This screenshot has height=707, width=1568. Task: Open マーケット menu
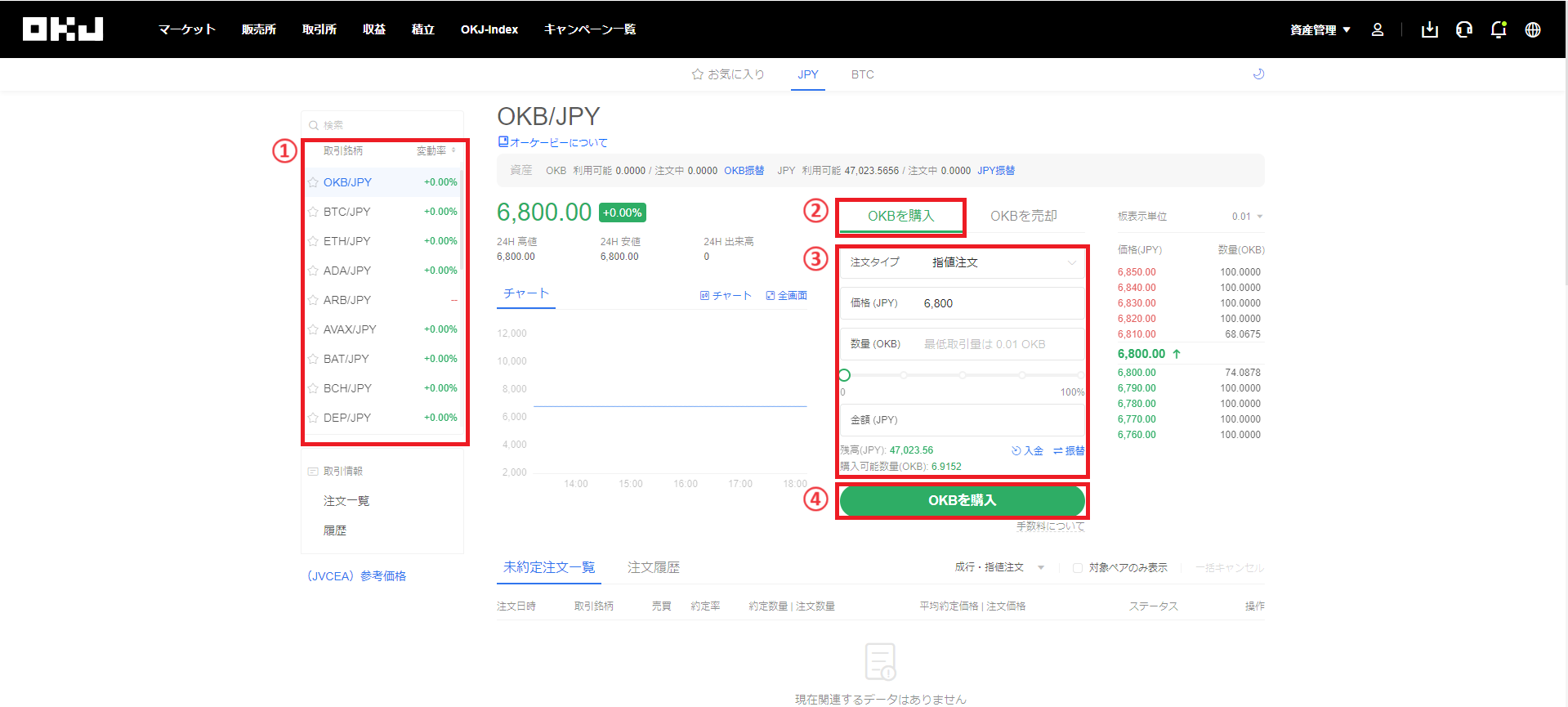click(187, 29)
